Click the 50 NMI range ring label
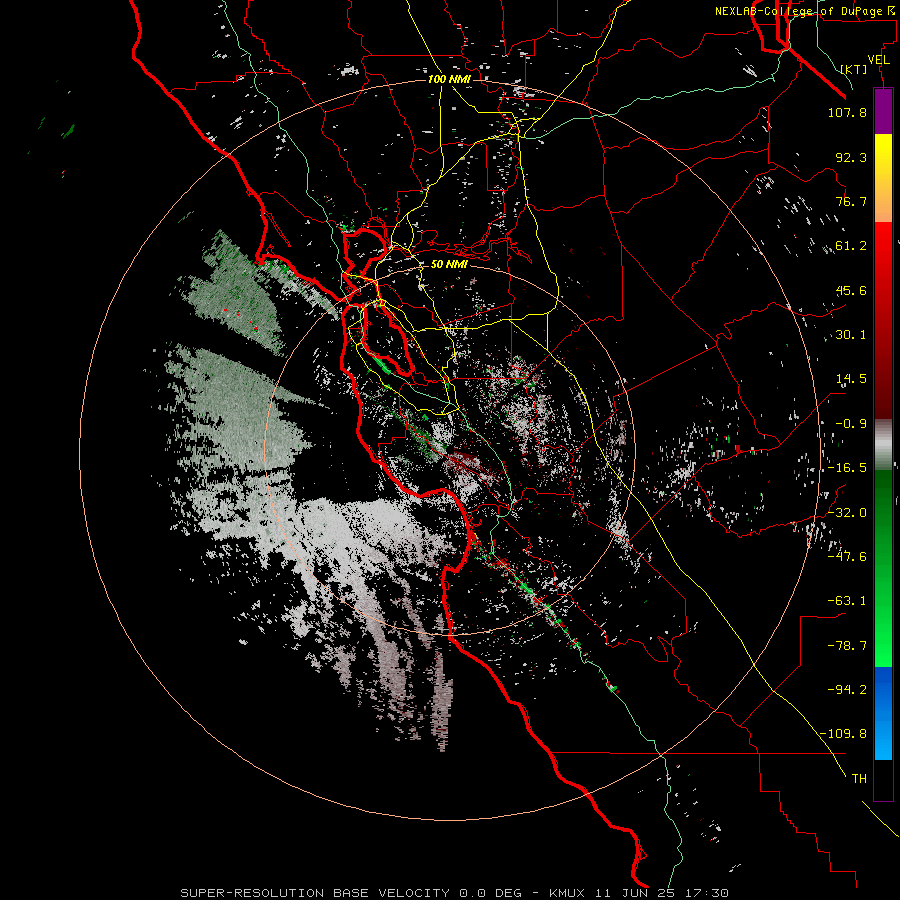900x900 pixels. point(449,264)
